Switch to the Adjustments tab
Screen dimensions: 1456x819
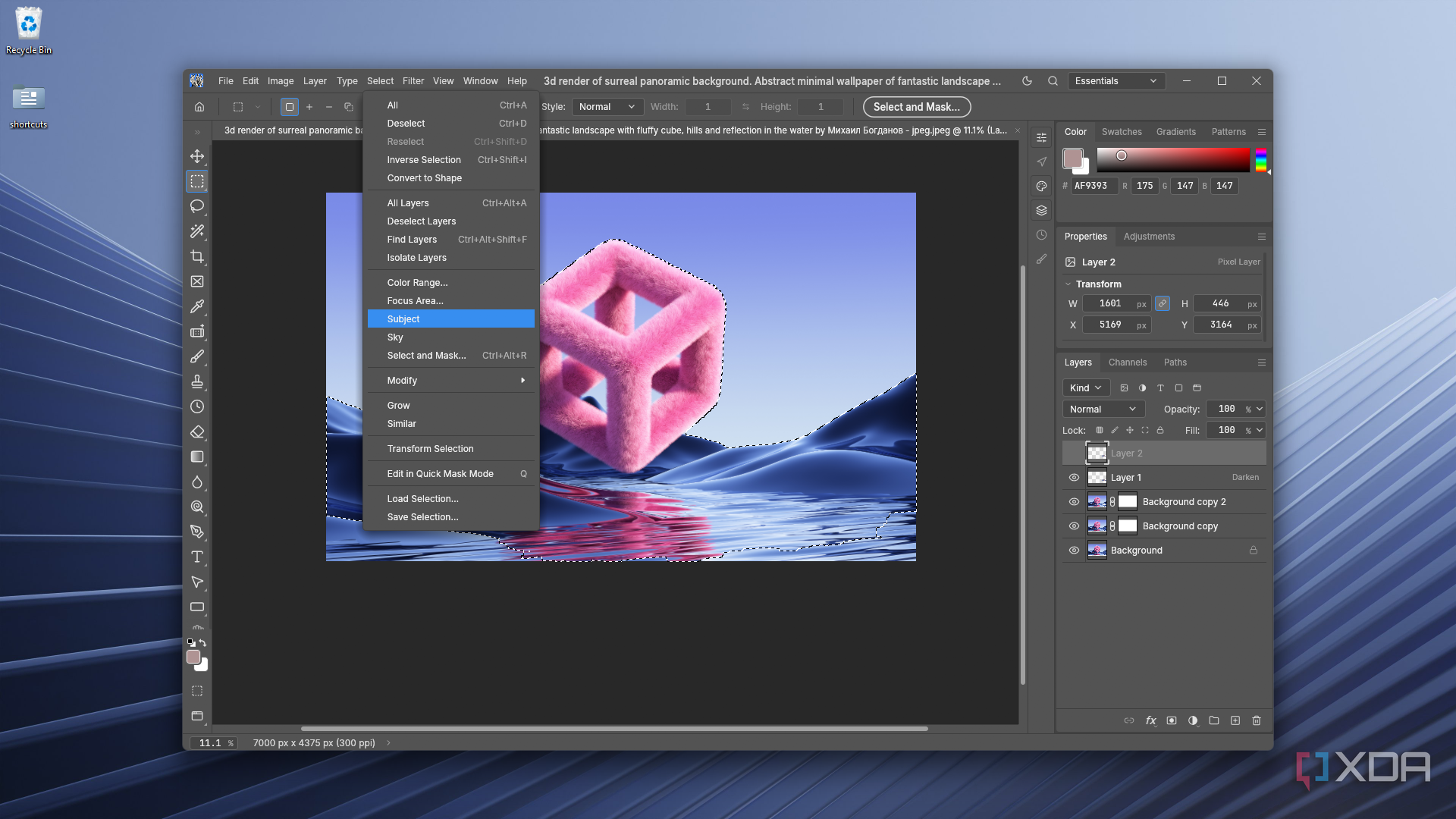click(x=1149, y=237)
